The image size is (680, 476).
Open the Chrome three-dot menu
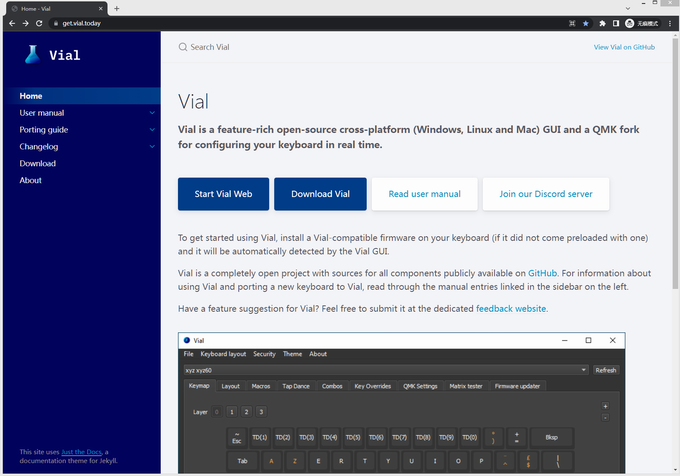click(x=669, y=22)
